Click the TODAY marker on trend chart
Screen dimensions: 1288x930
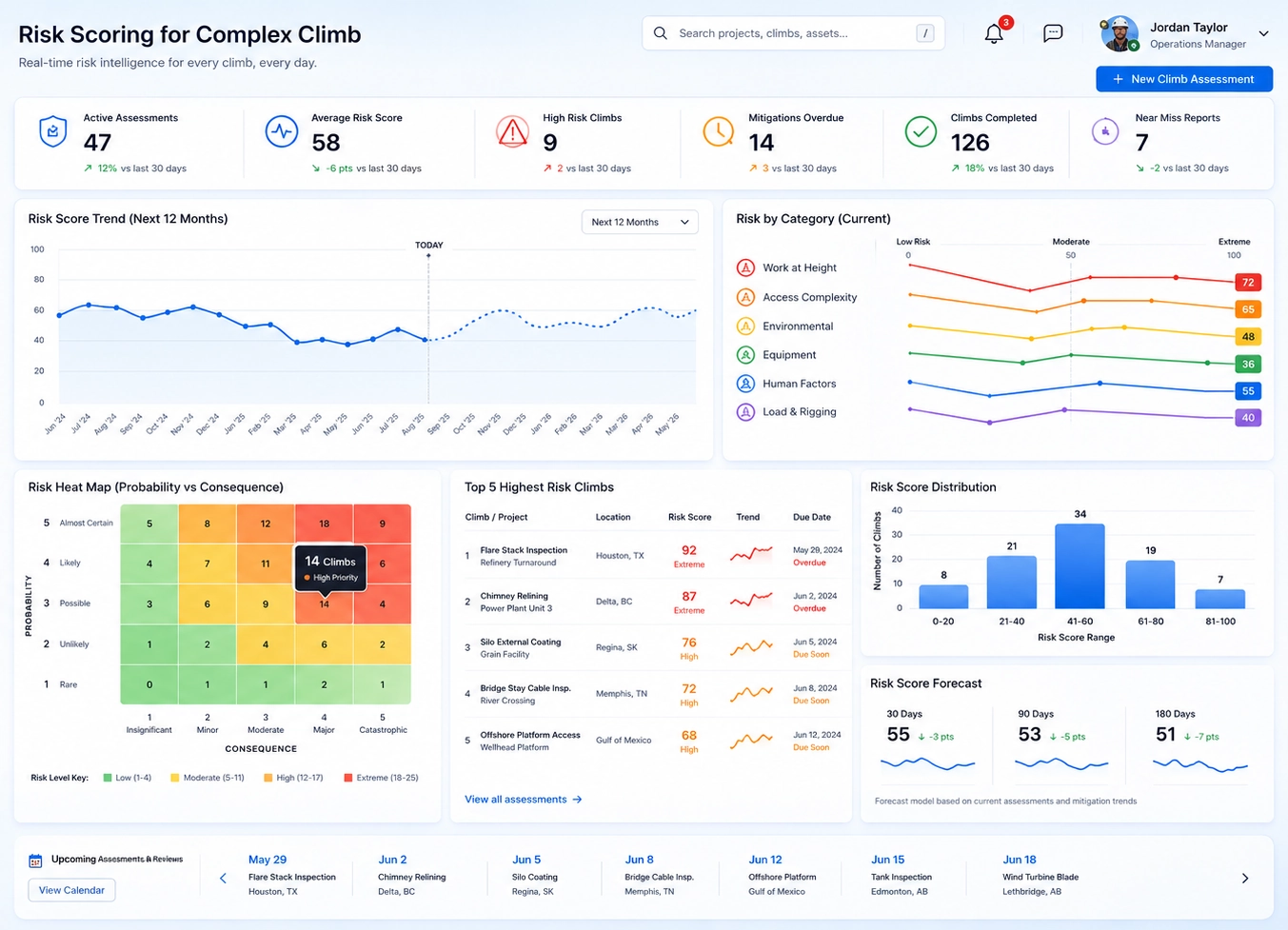click(429, 246)
